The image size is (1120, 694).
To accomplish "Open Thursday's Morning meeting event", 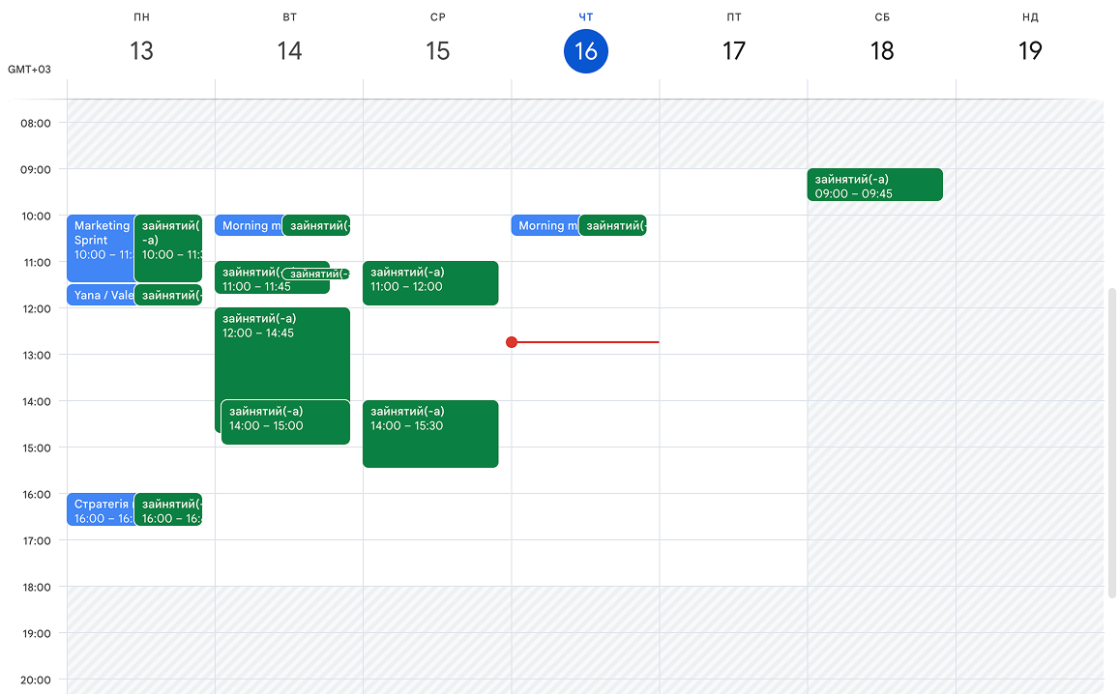I will pyautogui.click(x=544, y=226).
